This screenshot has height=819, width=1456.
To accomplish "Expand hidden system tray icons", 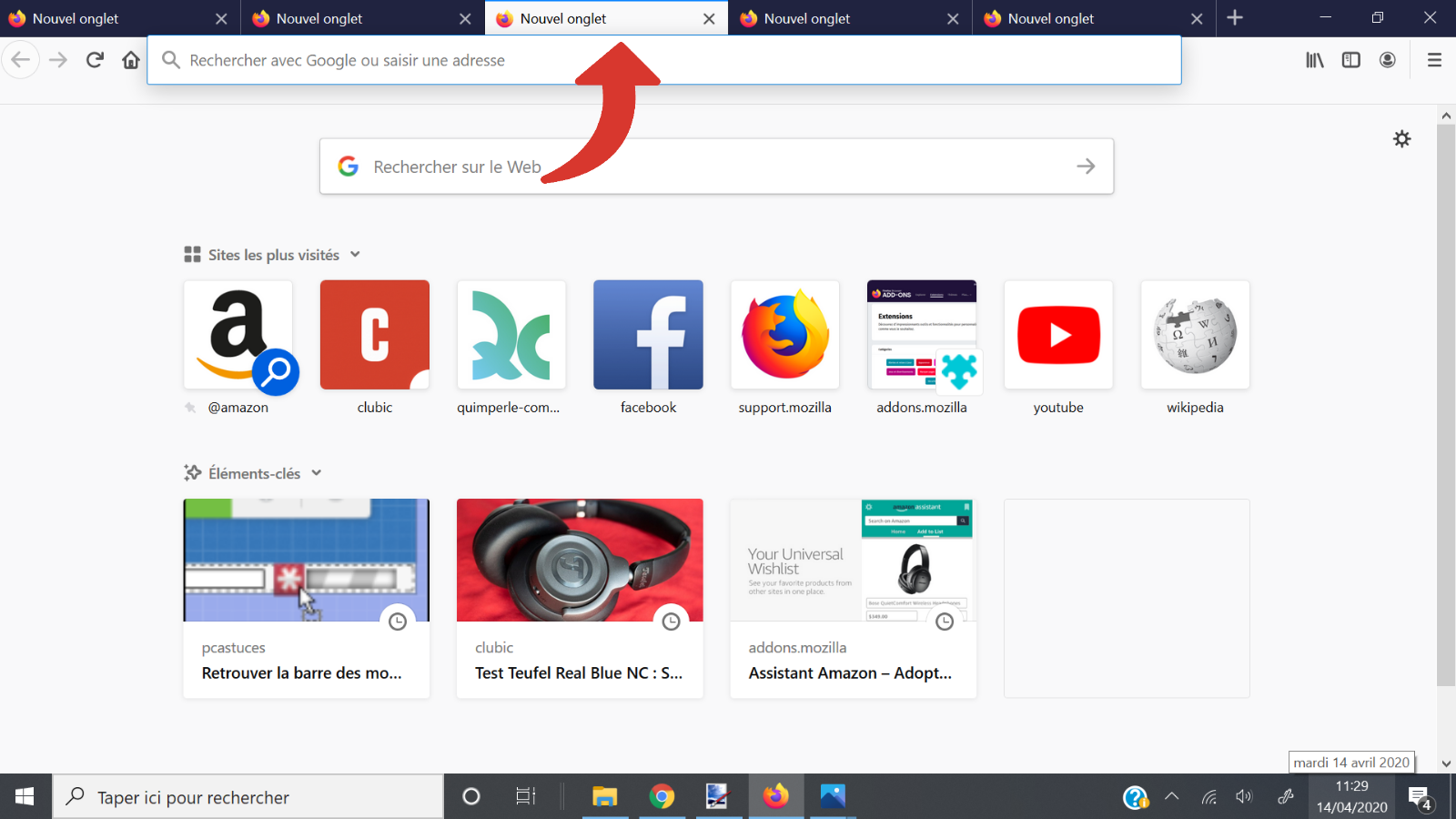I will [1171, 796].
